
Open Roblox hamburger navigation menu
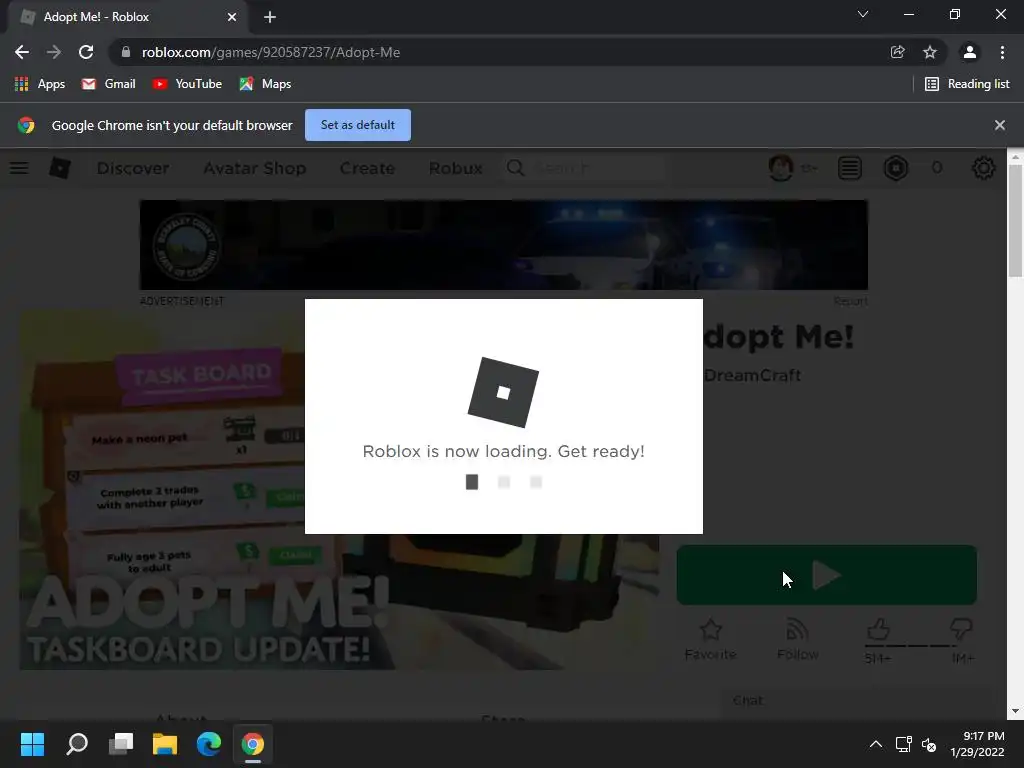coord(19,168)
